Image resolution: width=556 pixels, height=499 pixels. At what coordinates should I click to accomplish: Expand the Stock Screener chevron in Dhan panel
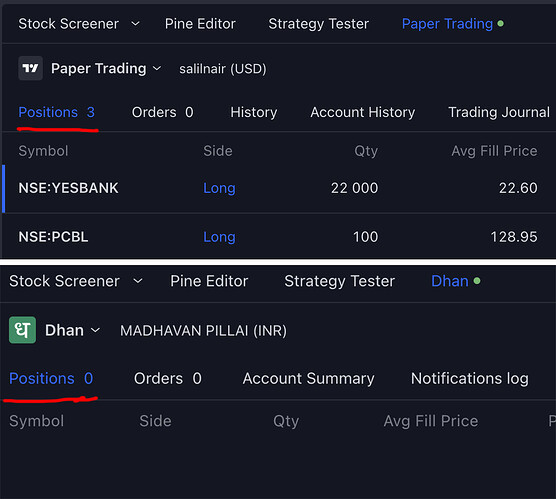pos(138,281)
